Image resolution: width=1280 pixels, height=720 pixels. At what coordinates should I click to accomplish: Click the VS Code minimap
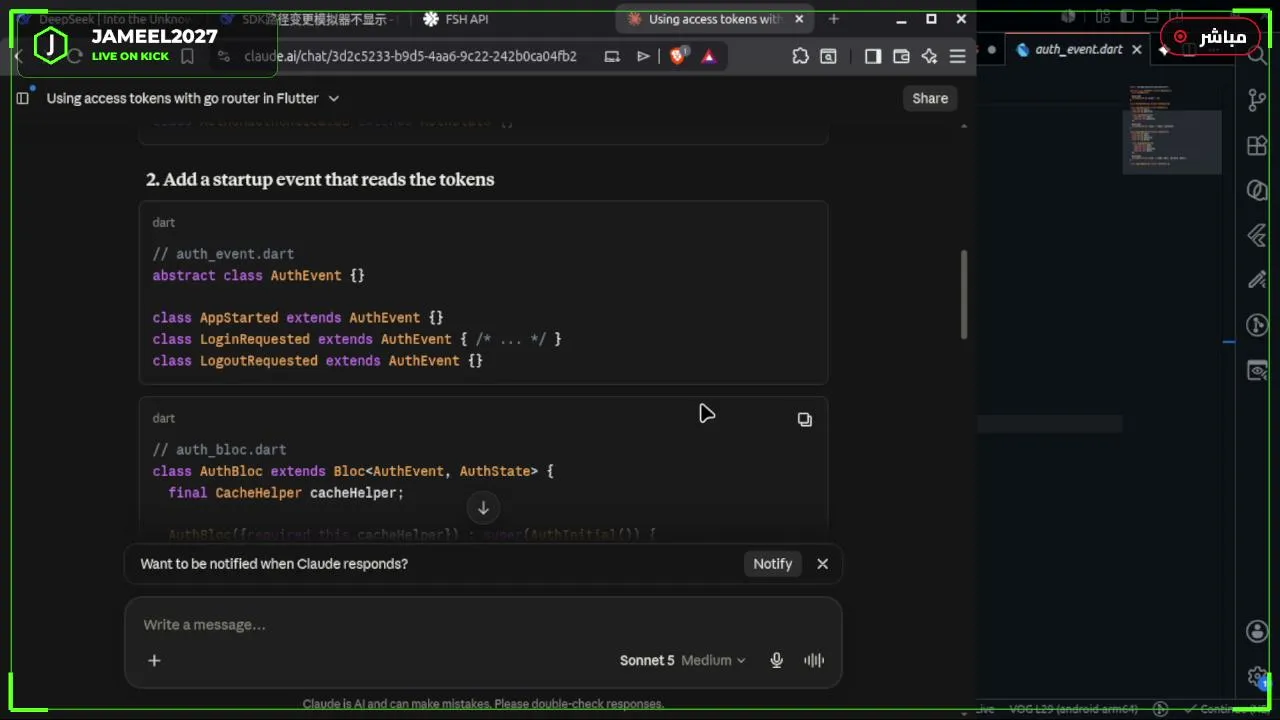pos(1172,130)
